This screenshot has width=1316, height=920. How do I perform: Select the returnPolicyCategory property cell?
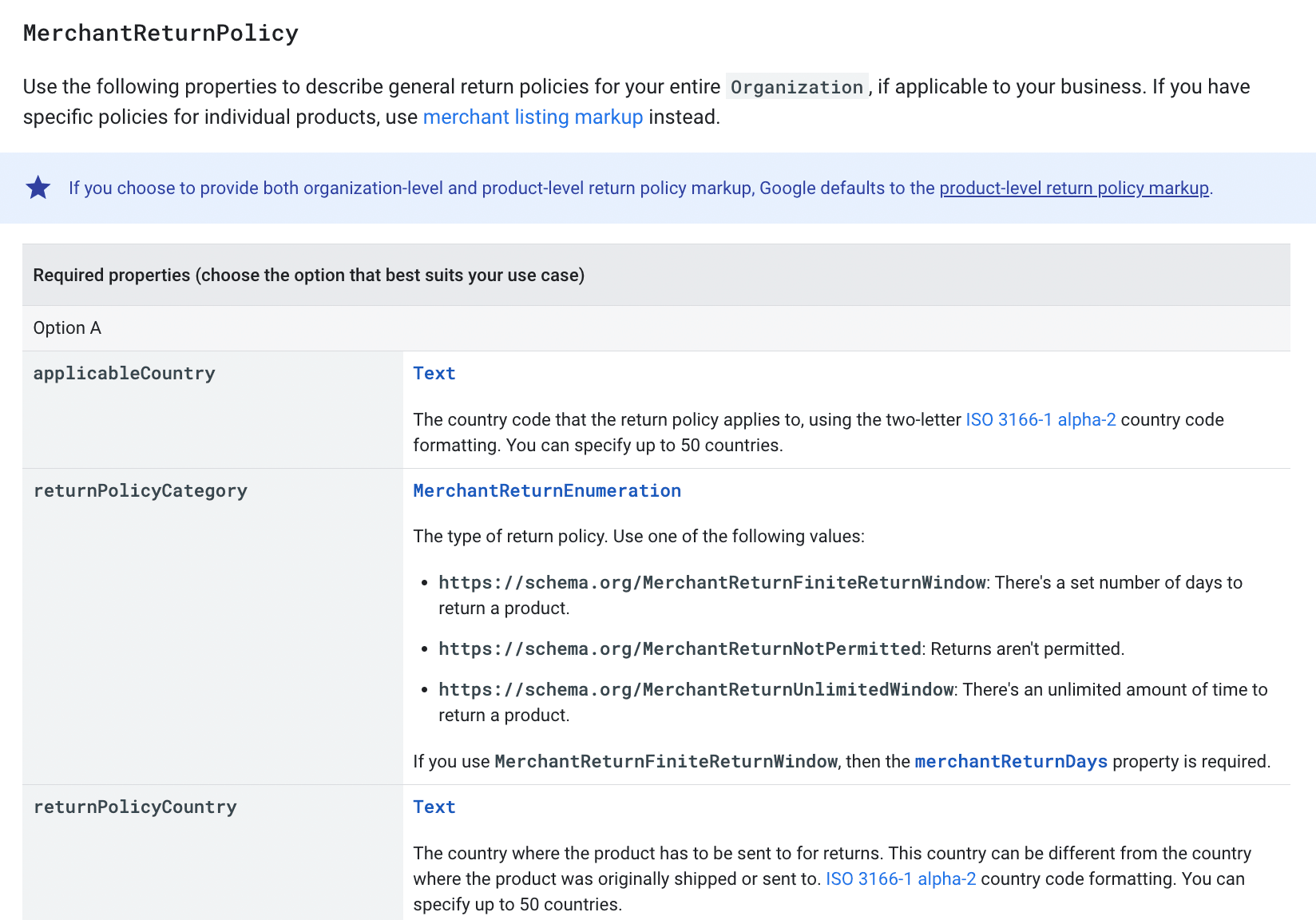click(140, 490)
